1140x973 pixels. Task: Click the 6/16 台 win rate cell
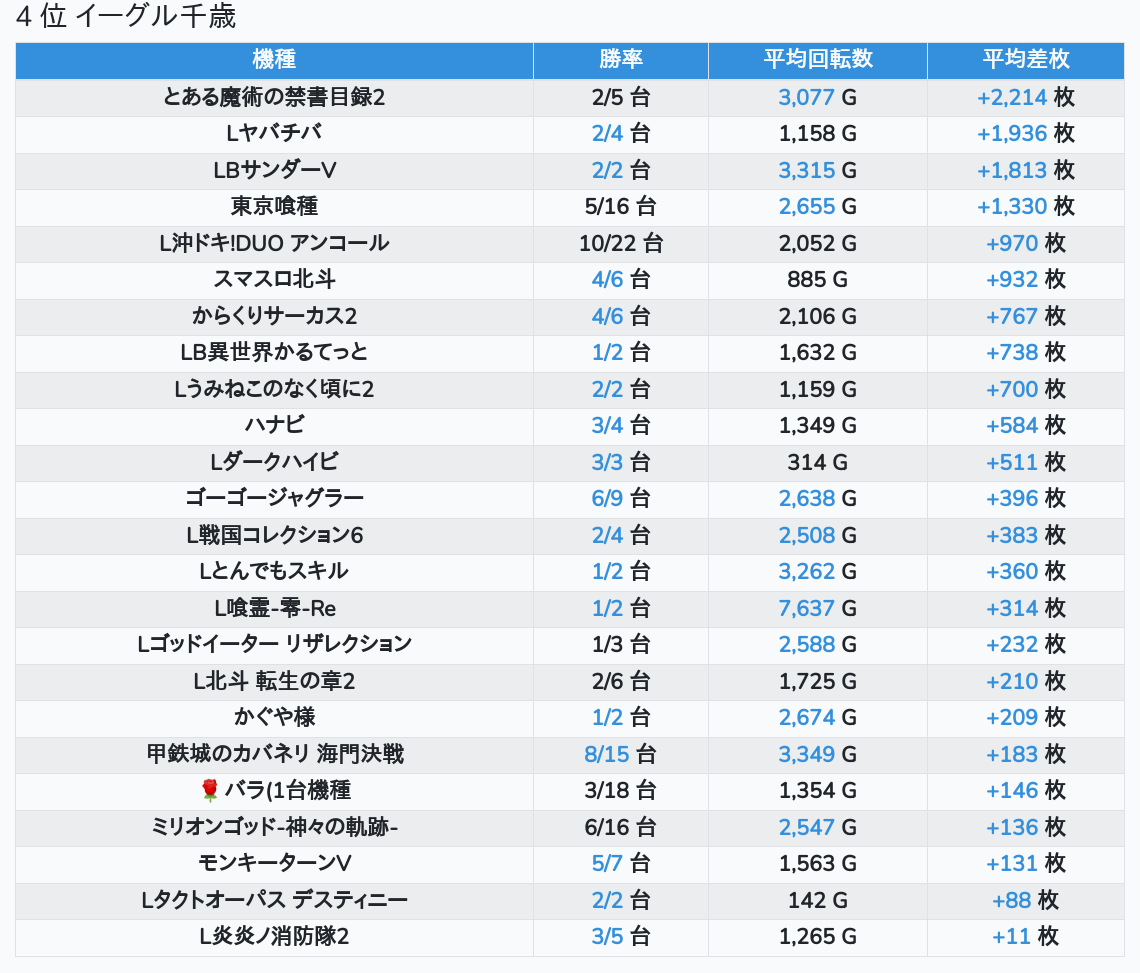click(x=620, y=828)
